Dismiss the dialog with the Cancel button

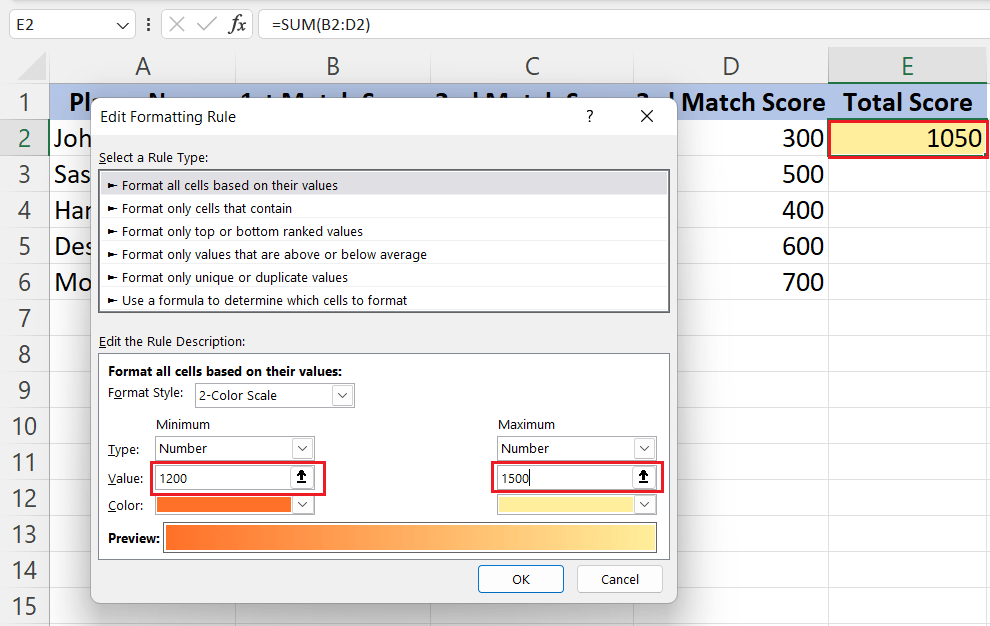tap(621, 579)
